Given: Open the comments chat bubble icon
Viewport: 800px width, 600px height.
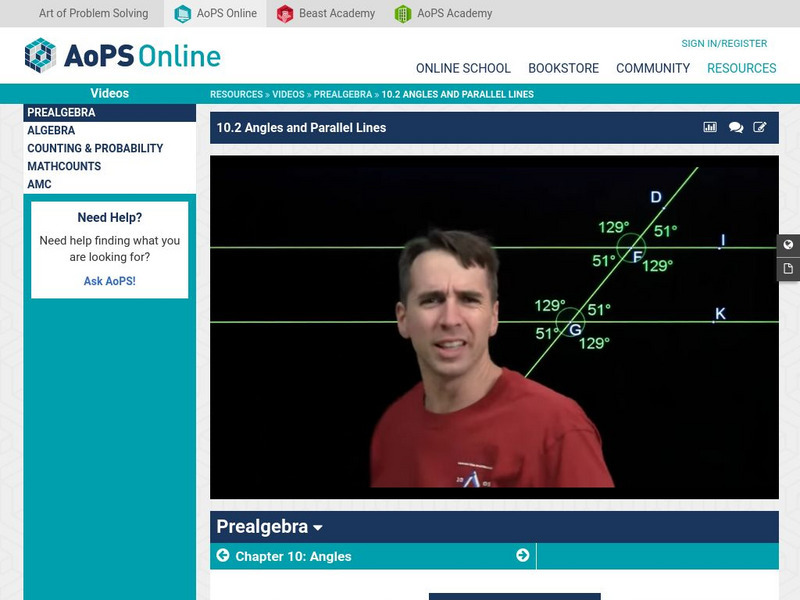Looking at the screenshot, I should click(x=735, y=127).
